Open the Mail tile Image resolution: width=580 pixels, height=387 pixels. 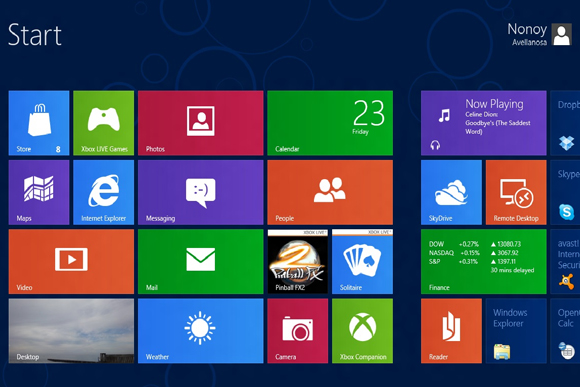click(200, 262)
